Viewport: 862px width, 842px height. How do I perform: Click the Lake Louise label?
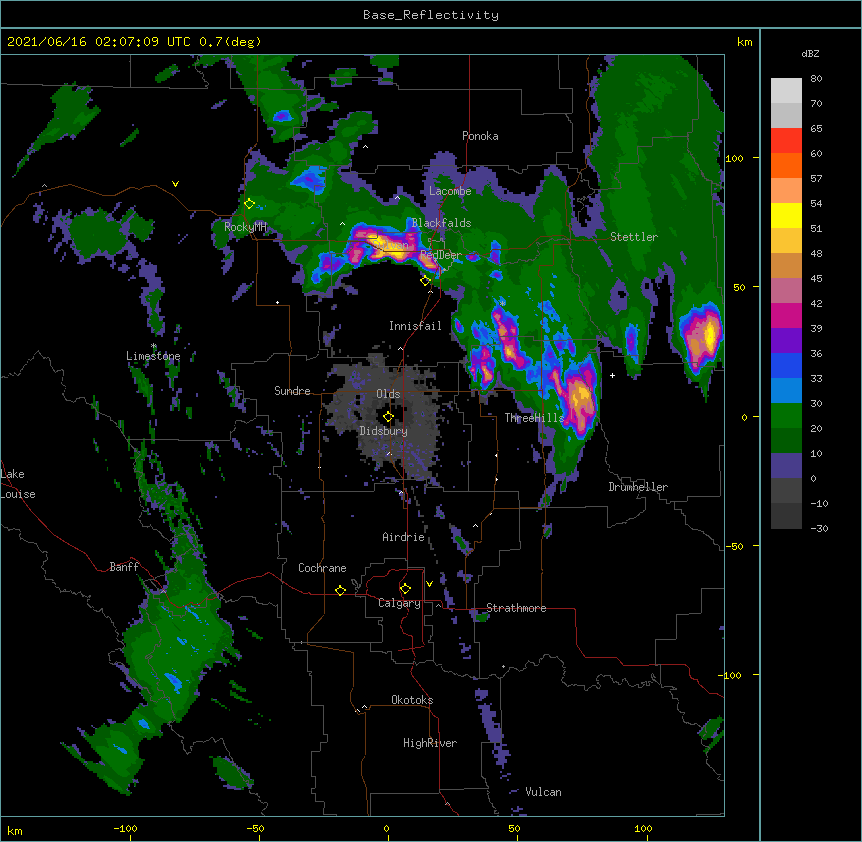pos(18,484)
